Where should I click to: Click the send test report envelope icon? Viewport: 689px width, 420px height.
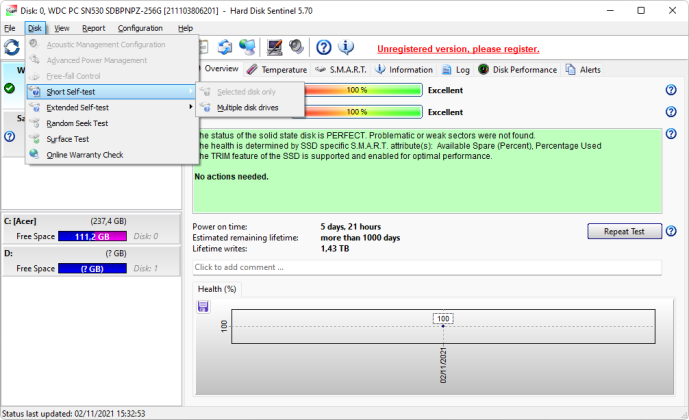pyautogui.click(x=225, y=47)
